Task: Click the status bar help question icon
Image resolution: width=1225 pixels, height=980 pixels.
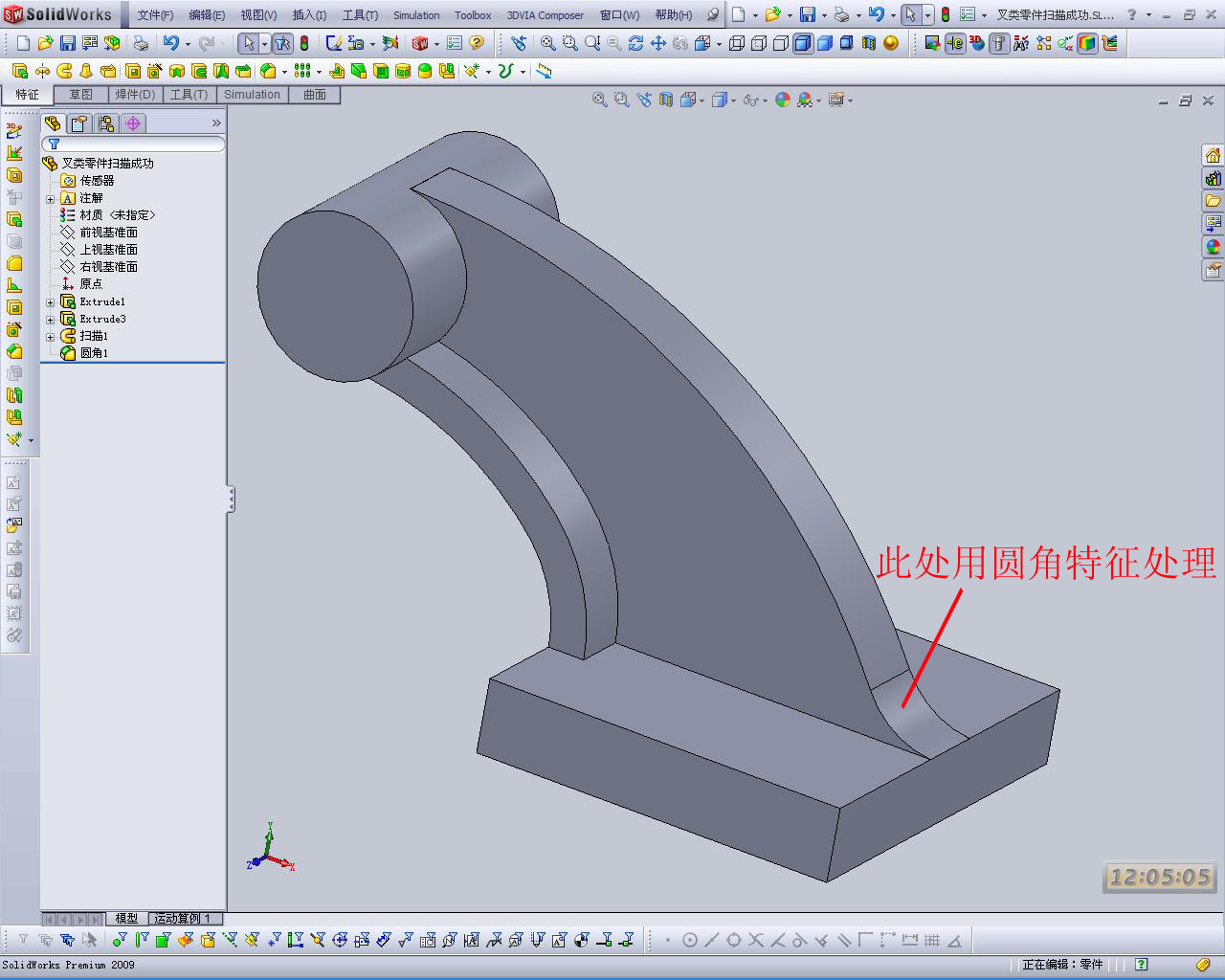Action: (1141, 965)
